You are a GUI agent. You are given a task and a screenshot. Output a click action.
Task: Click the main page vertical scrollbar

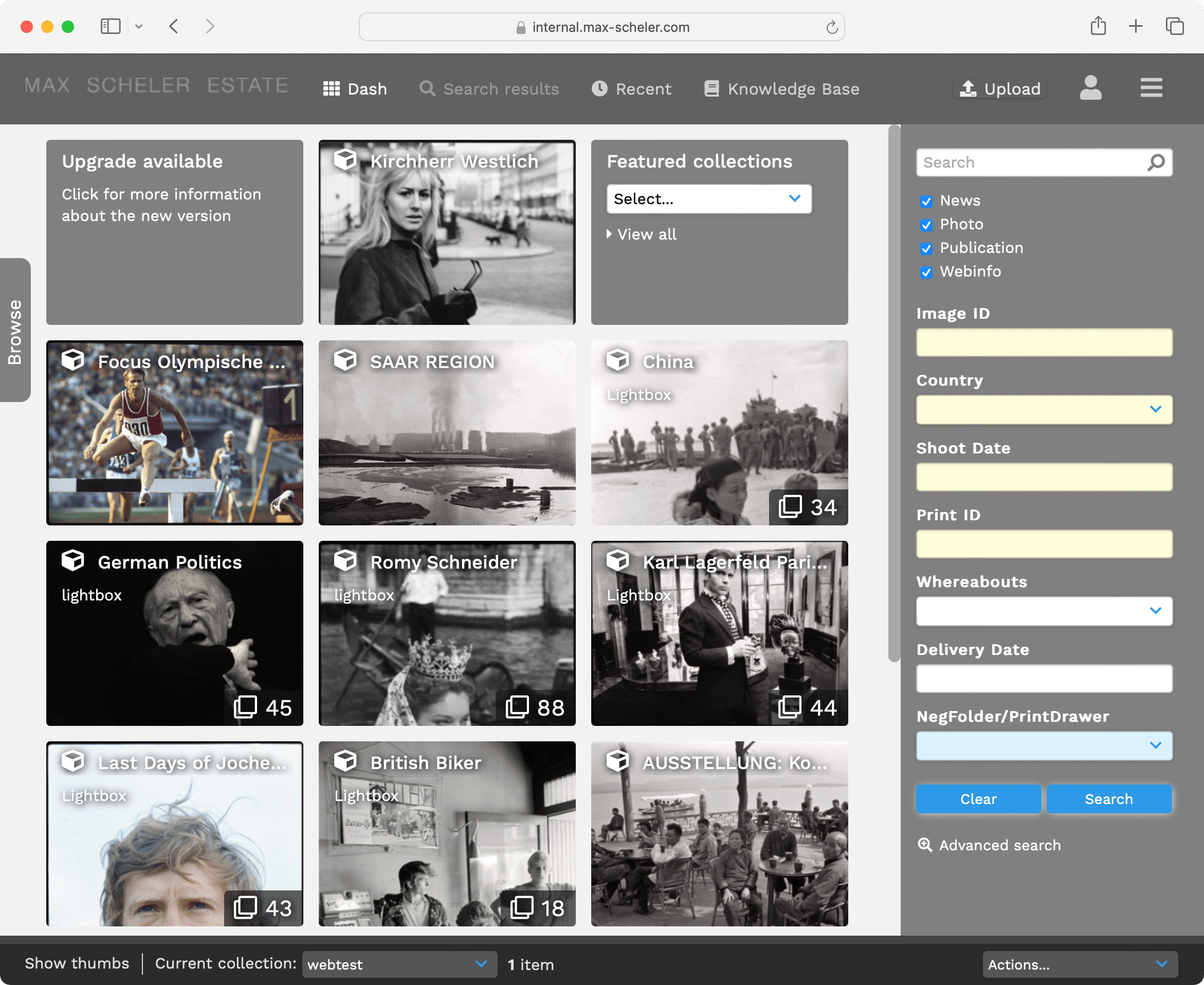point(893,393)
